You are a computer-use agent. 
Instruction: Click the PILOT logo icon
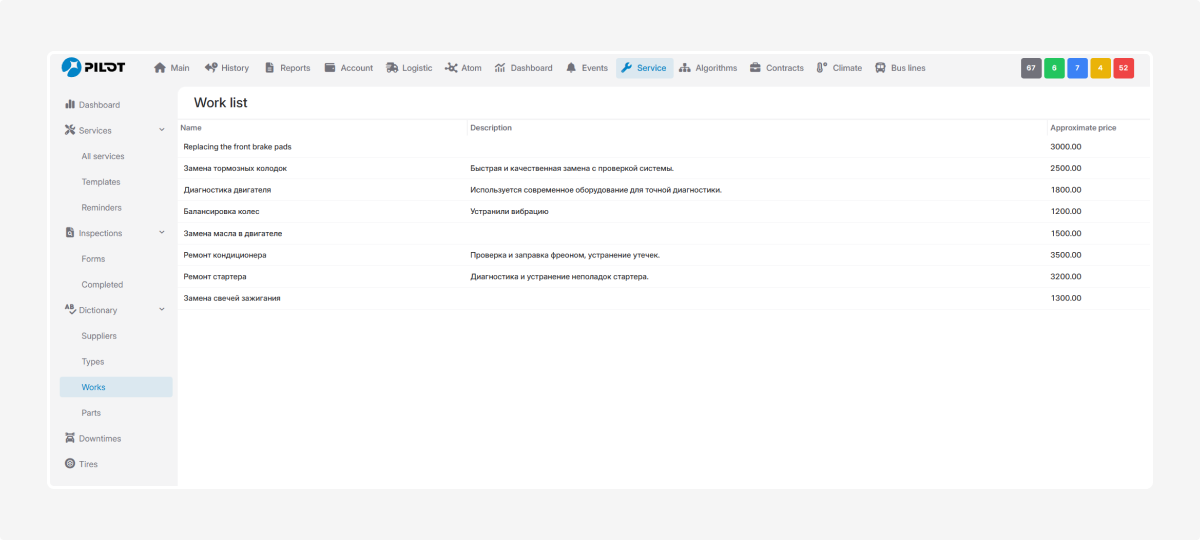(x=72, y=67)
